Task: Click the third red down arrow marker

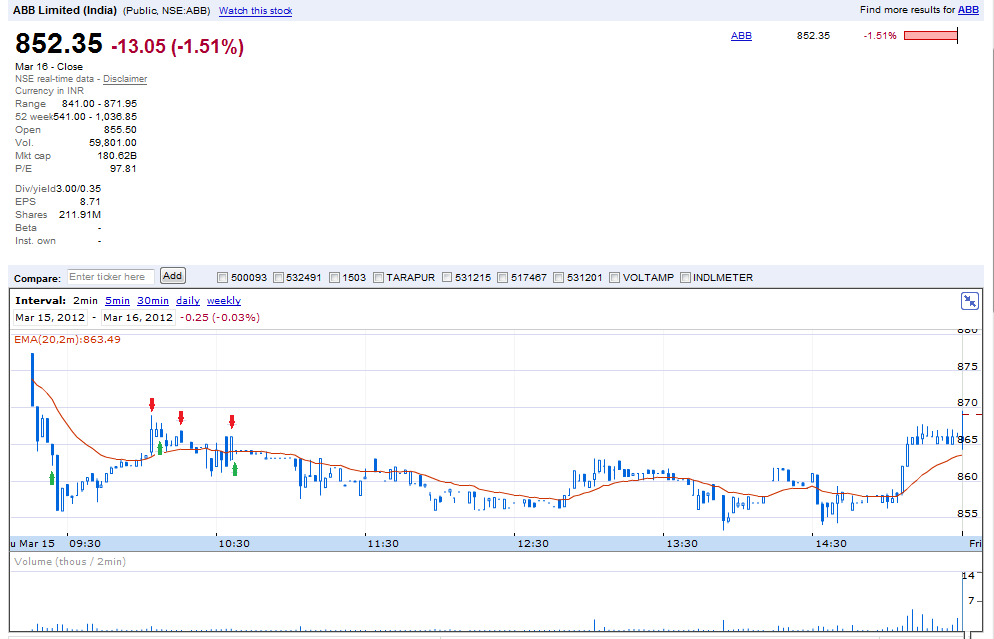Action: pyautogui.click(x=232, y=422)
